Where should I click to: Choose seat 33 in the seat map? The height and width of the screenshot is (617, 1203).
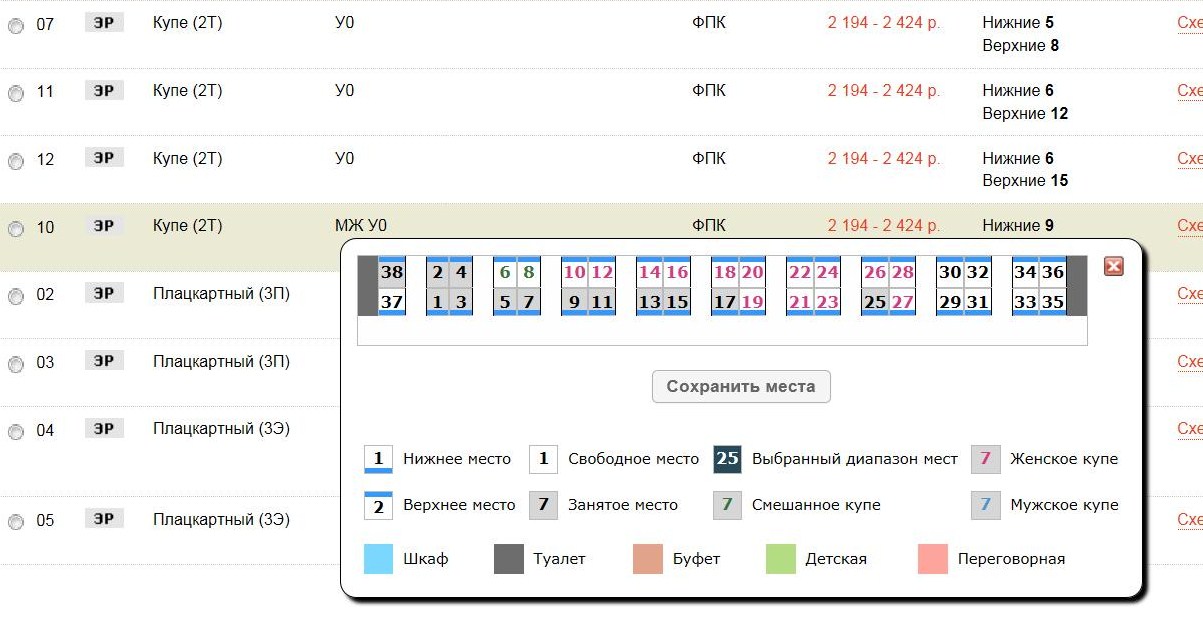[1025, 302]
